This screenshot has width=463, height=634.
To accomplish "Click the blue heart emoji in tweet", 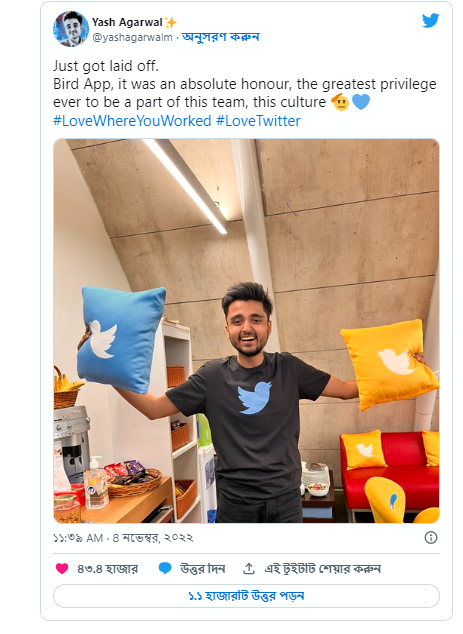I will [x=361, y=101].
